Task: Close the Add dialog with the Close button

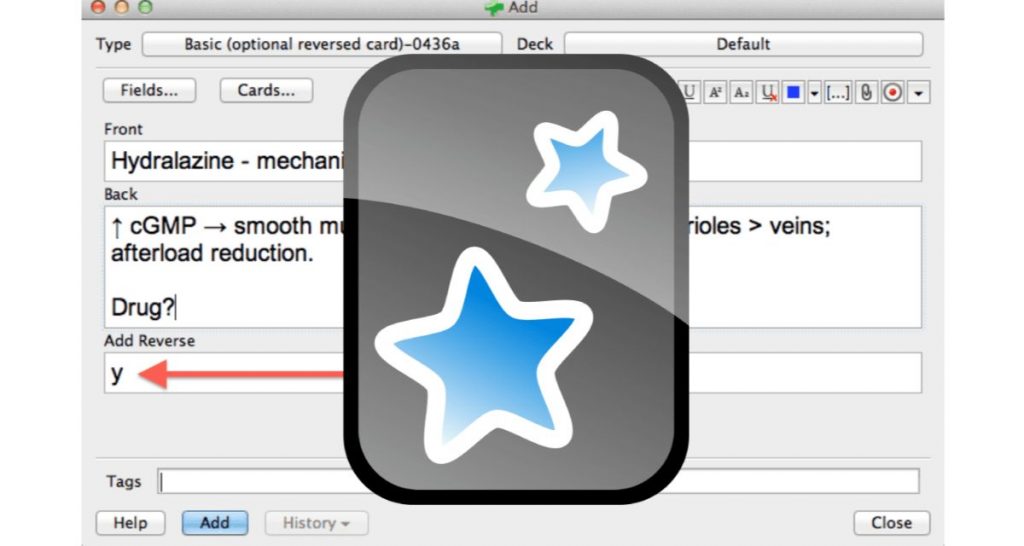Action: point(891,522)
